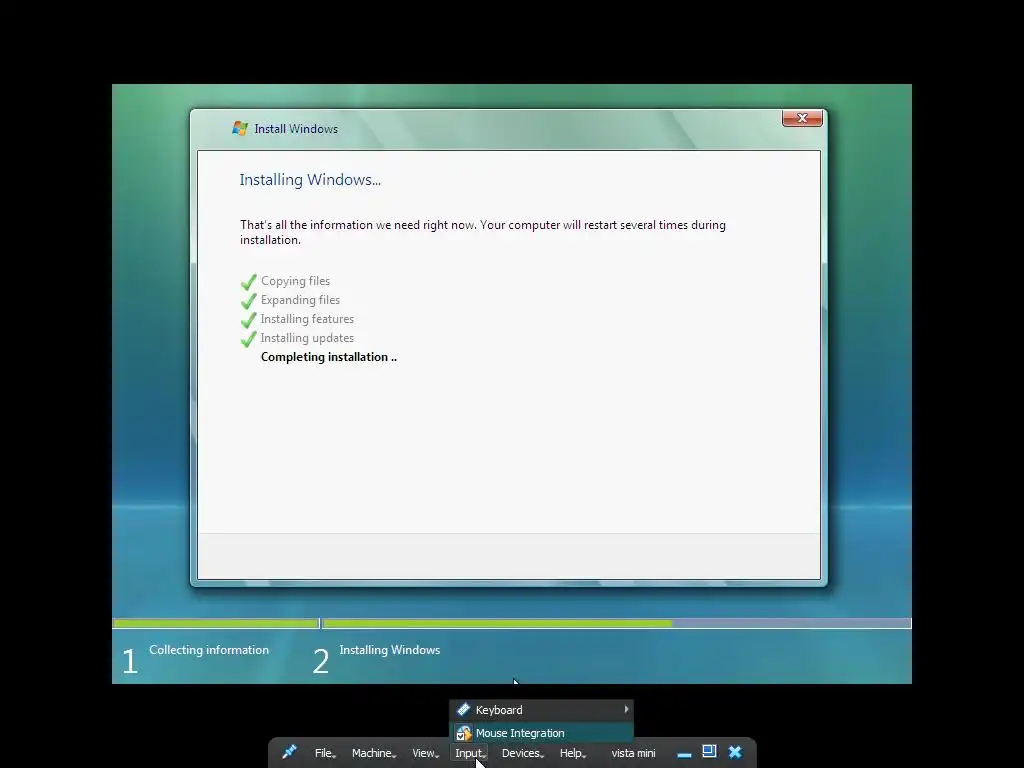Click the 'Install Windows' title text
The height and width of the screenshot is (768, 1024).
point(296,129)
